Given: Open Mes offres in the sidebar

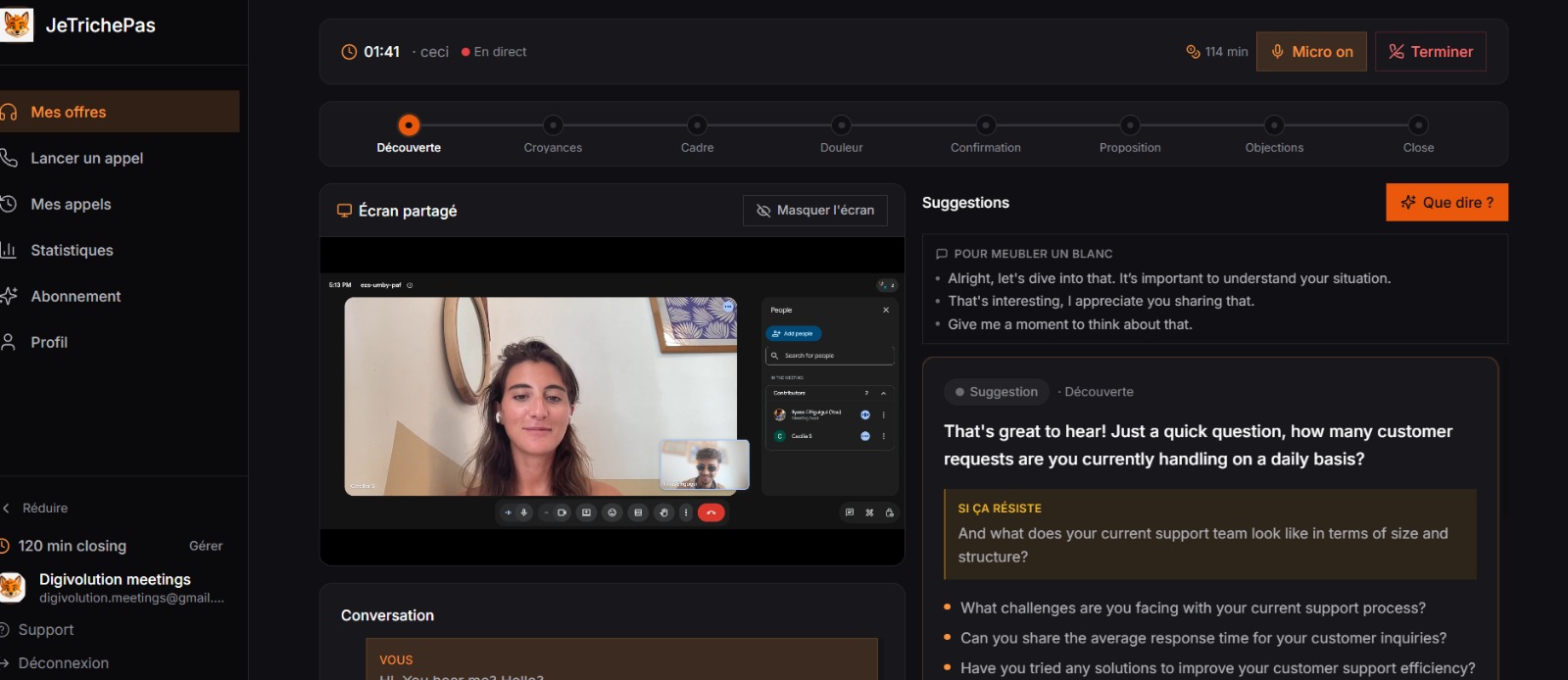Looking at the screenshot, I should [120, 112].
